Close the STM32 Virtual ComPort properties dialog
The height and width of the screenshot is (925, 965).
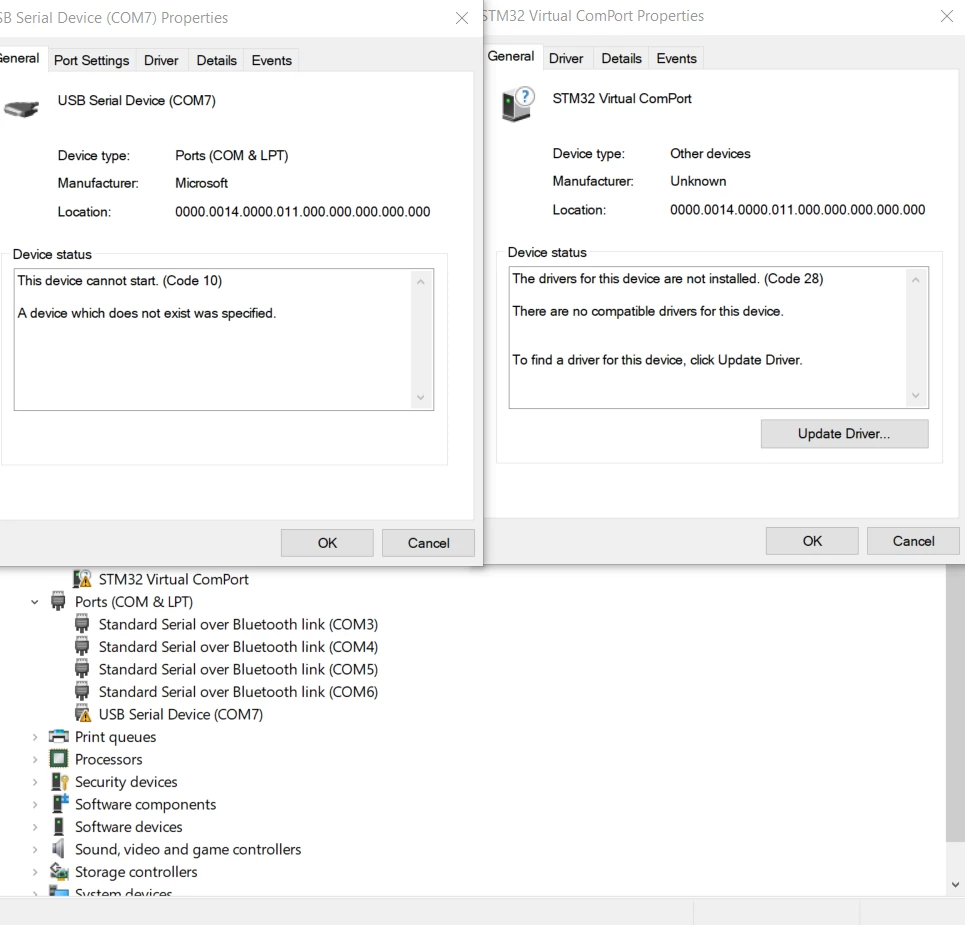click(x=947, y=16)
